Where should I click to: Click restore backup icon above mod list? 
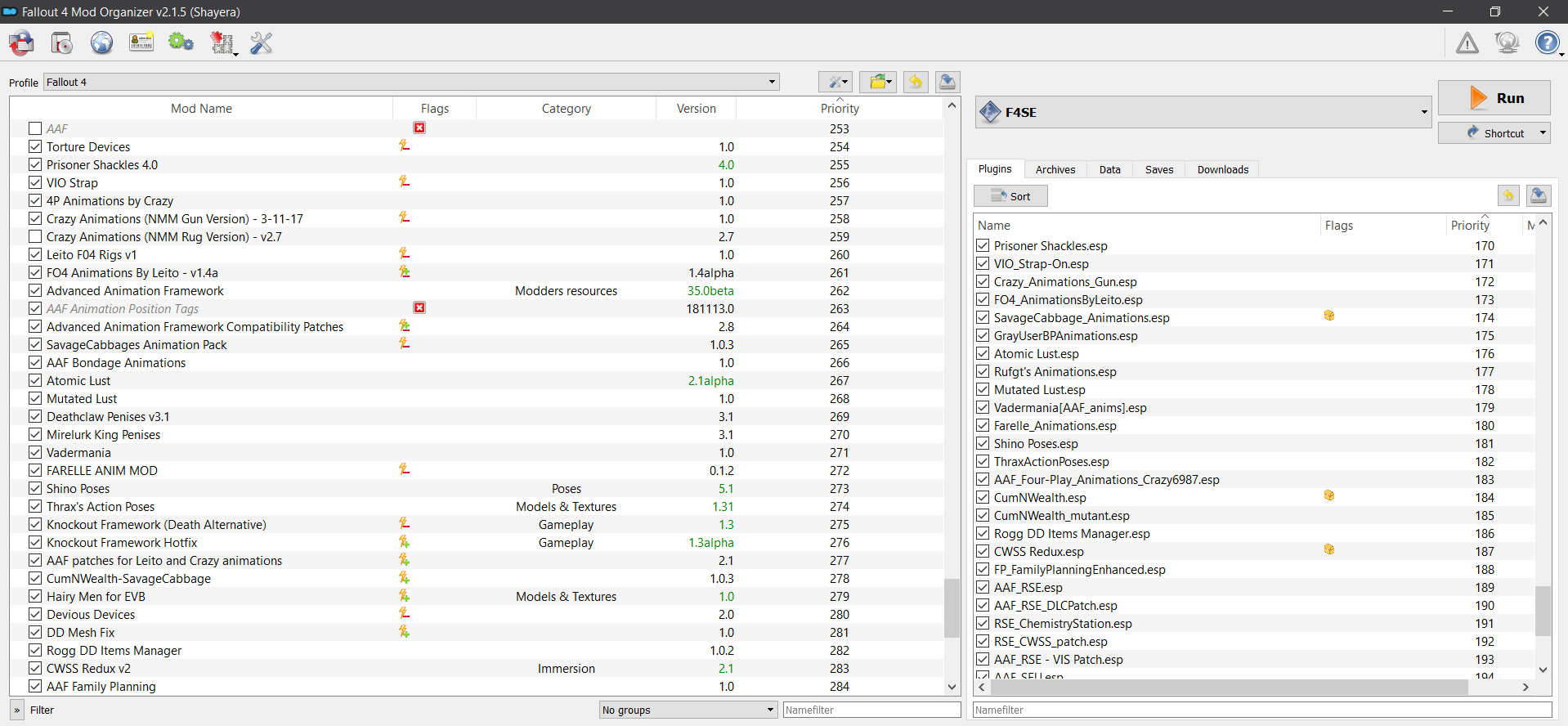(x=916, y=82)
